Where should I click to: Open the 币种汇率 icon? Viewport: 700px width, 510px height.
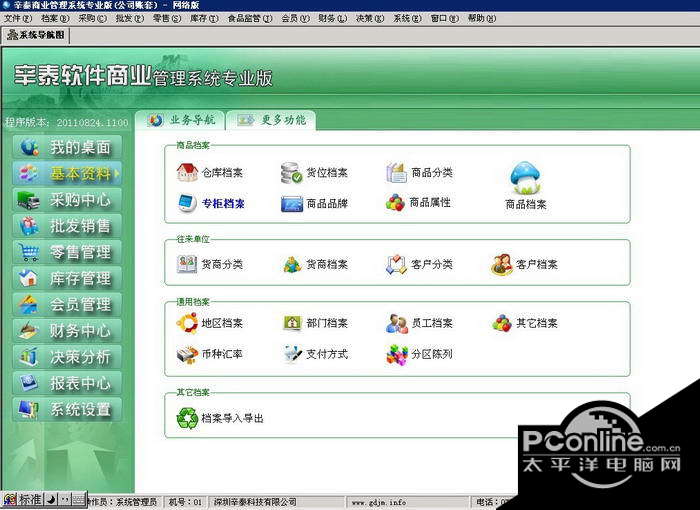tap(187, 355)
